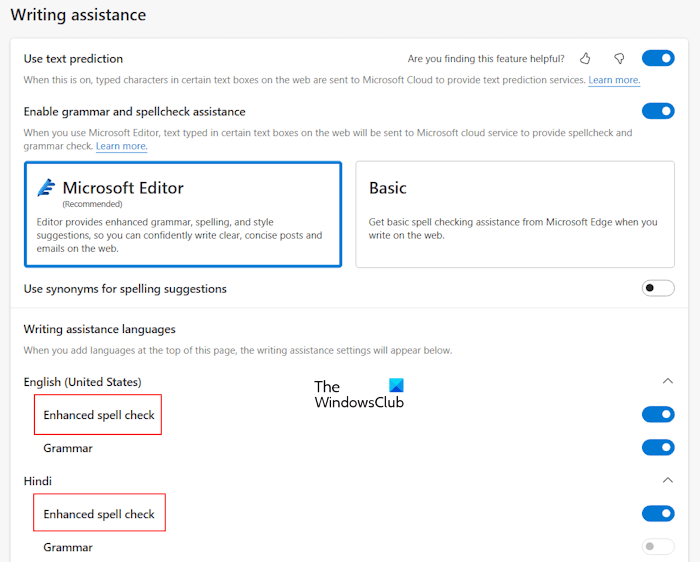Click the English Enhanced spell check label
Image resolution: width=700 pixels, height=562 pixels.
[98, 415]
